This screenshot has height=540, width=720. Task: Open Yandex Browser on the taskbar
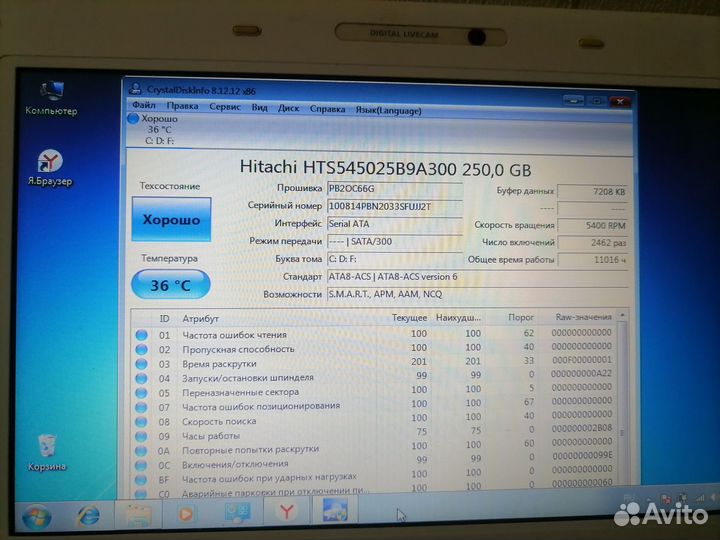287,512
